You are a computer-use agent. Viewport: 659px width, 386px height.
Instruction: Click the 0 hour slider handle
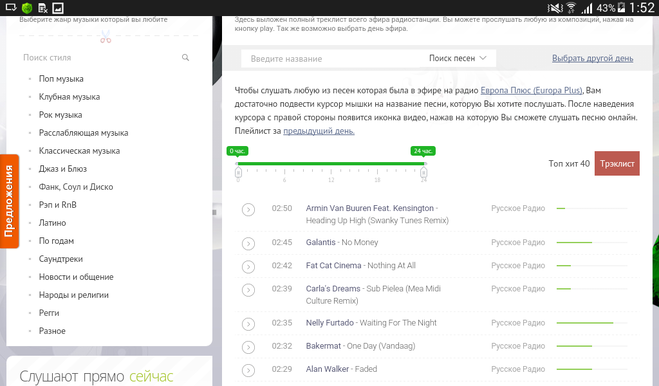pyautogui.click(x=238, y=172)
